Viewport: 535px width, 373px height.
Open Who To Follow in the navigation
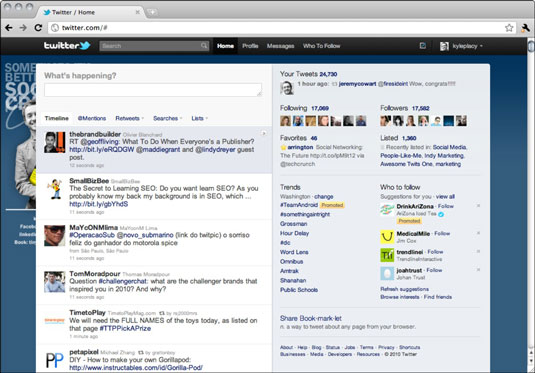pos(321,46)
